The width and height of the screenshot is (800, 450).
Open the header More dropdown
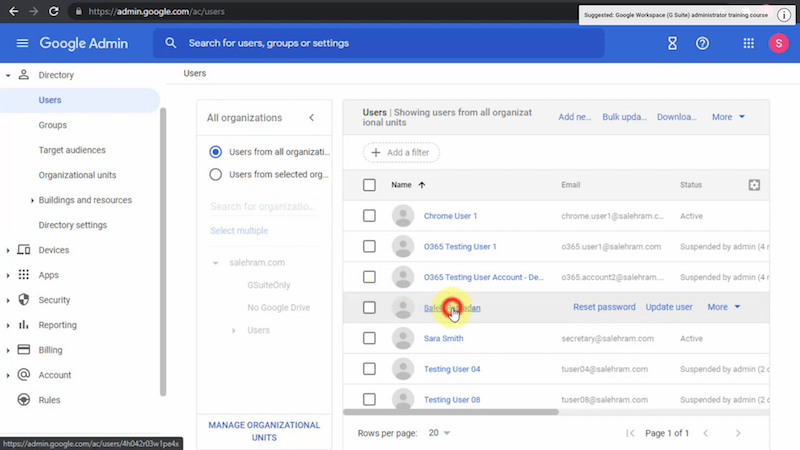(728, 117)
